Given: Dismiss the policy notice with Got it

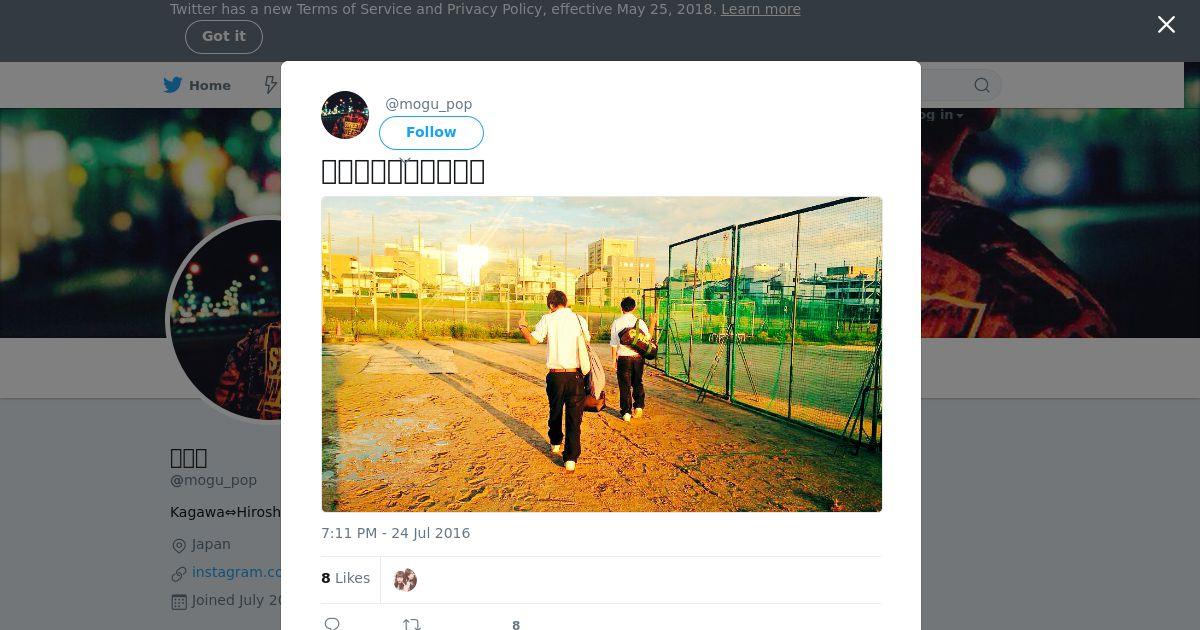Looking at the screenshot, I should click(x=224, y=37).
